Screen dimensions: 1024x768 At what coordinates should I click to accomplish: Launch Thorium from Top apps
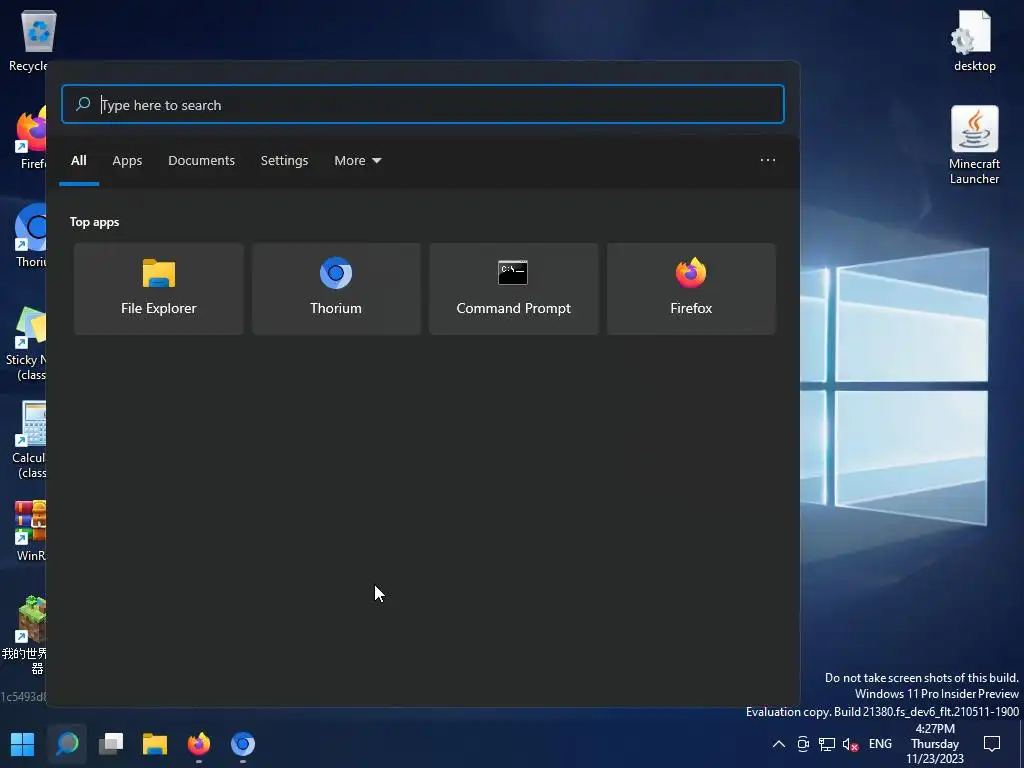click(x=336, y=289)
